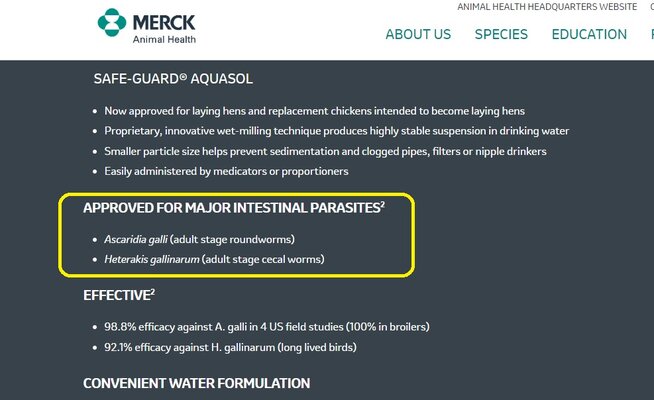Image resolution: width=654 pixels, height=400 pixels.
Task: Click the wet-milling technique bullet text
Action: pyautogui.click(x=337, y=131)
